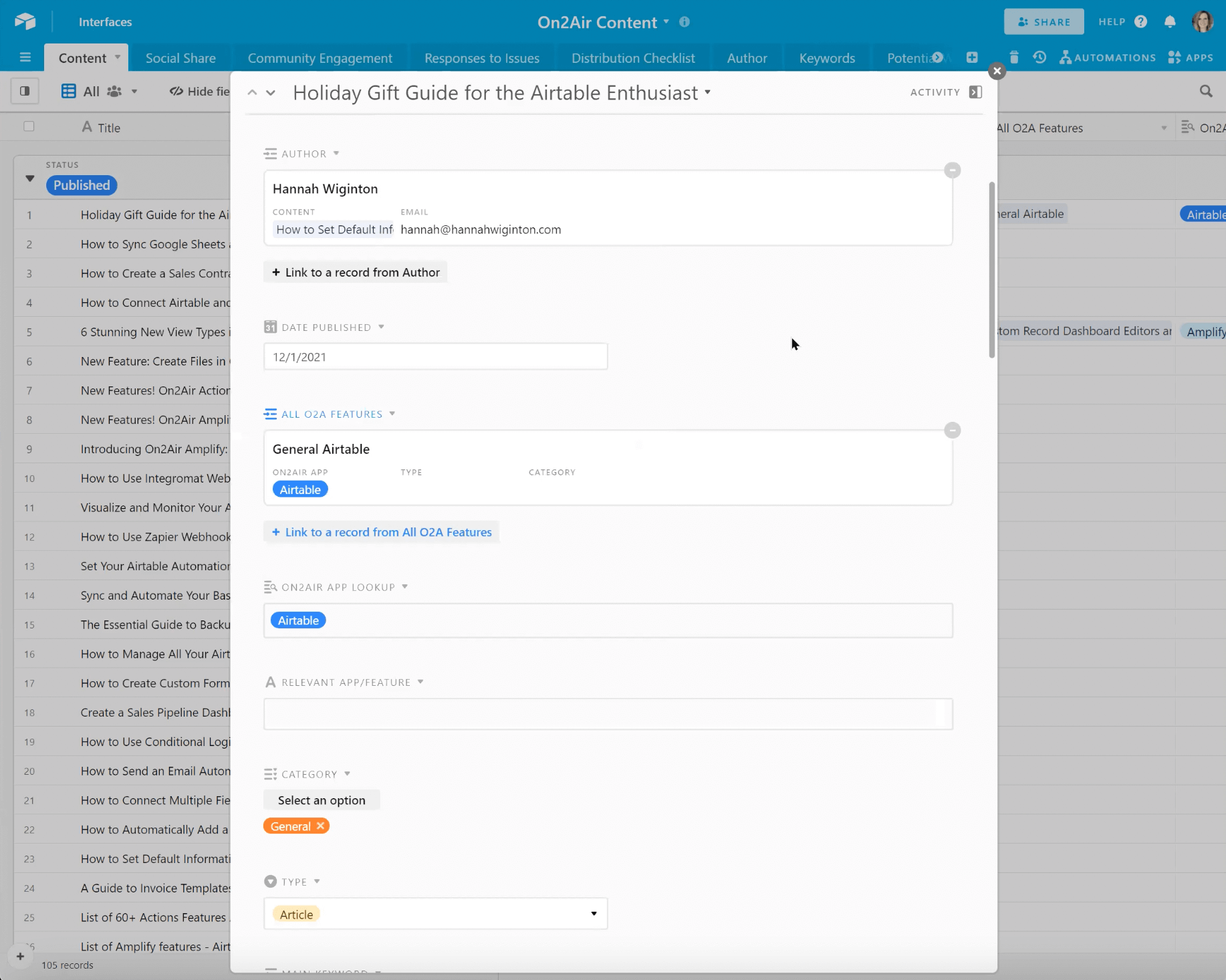The image size is (1226, 980).
Task: Open Apps panel
Action: click(x=1191, y=57)
